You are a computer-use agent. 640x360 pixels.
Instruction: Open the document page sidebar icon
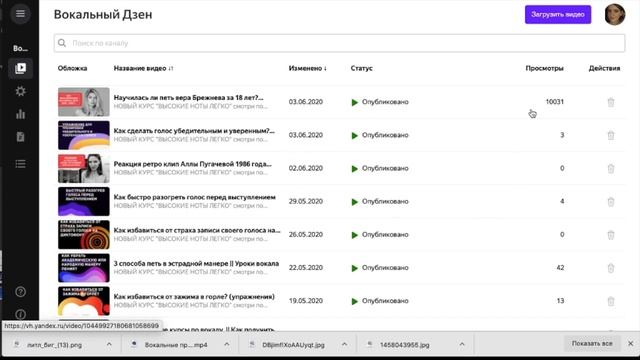(x=20, y=137)
